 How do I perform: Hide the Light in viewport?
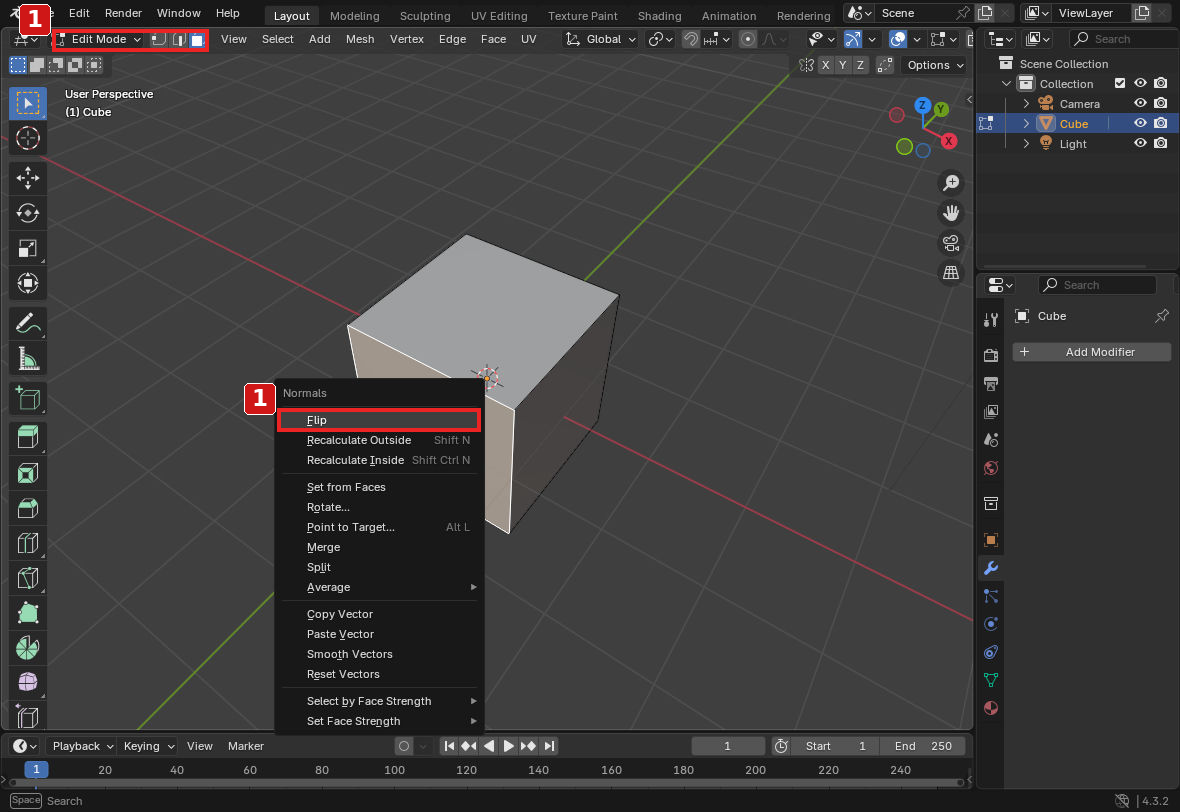coord(1140,143)
